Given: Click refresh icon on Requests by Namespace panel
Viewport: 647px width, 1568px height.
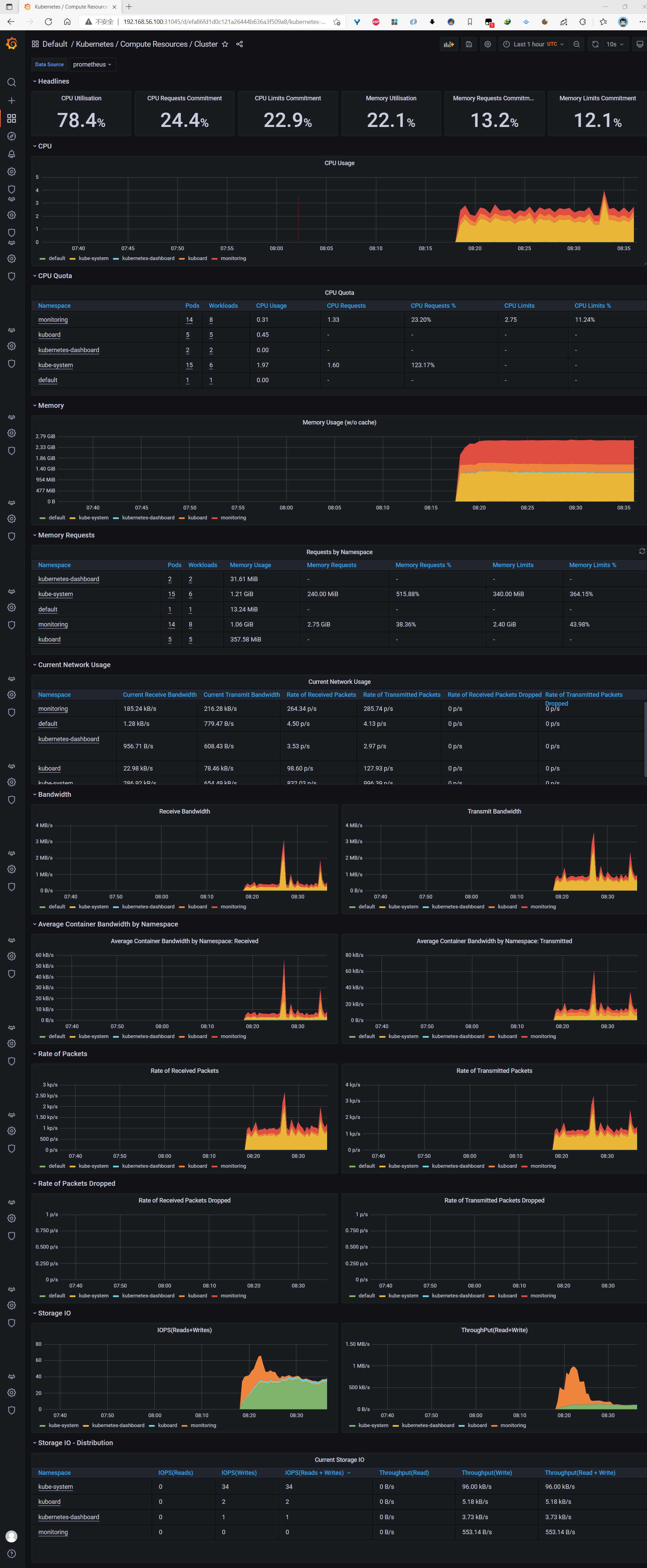Looking at the screenshot, I should coord(642,551).
